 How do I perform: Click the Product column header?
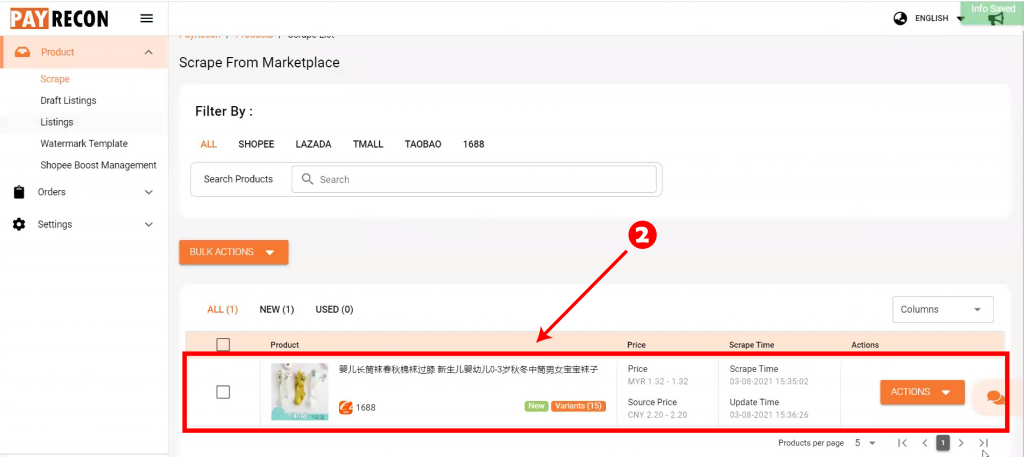[285, 345]
